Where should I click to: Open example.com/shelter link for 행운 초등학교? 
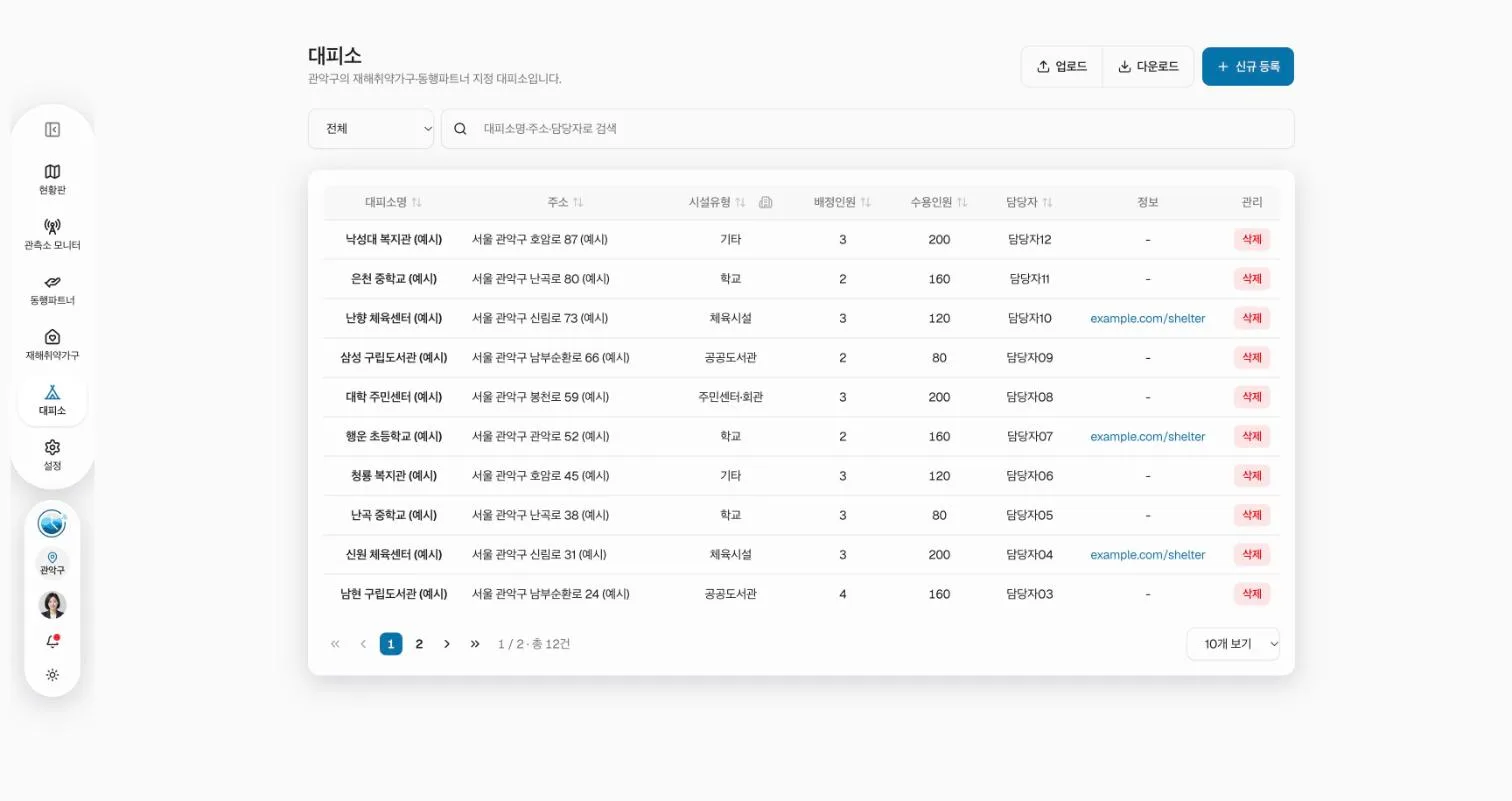(1147, 436)
